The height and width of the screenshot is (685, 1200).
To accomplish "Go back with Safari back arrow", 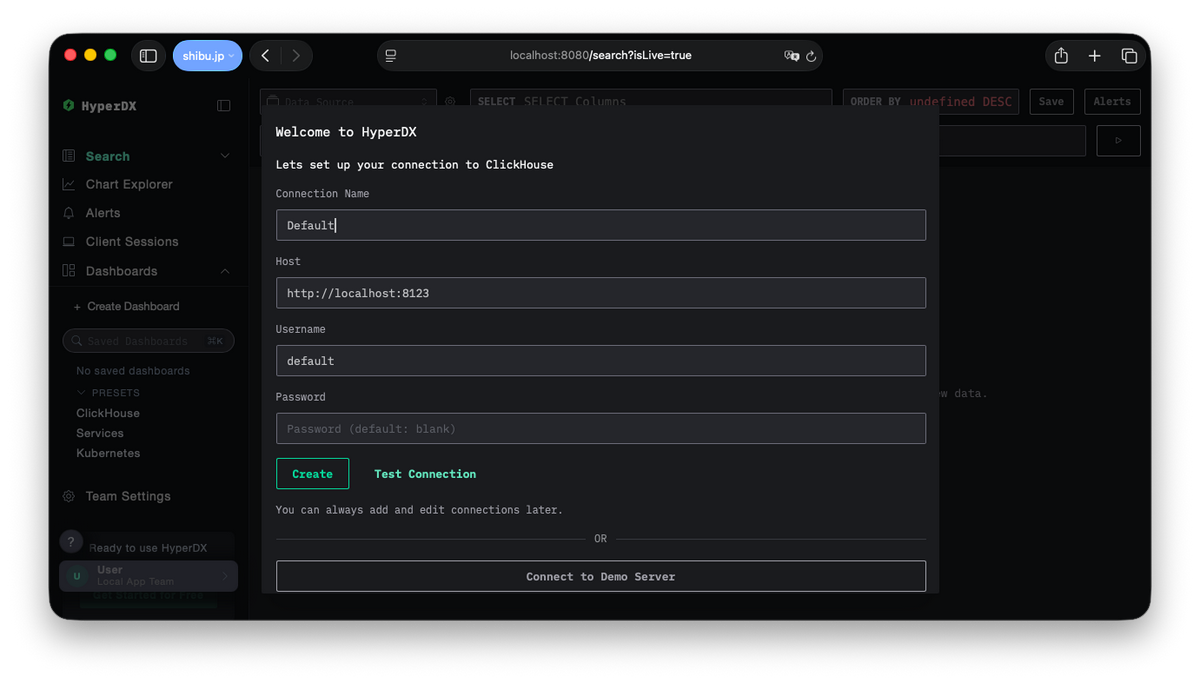I will (x=265, y=56).
